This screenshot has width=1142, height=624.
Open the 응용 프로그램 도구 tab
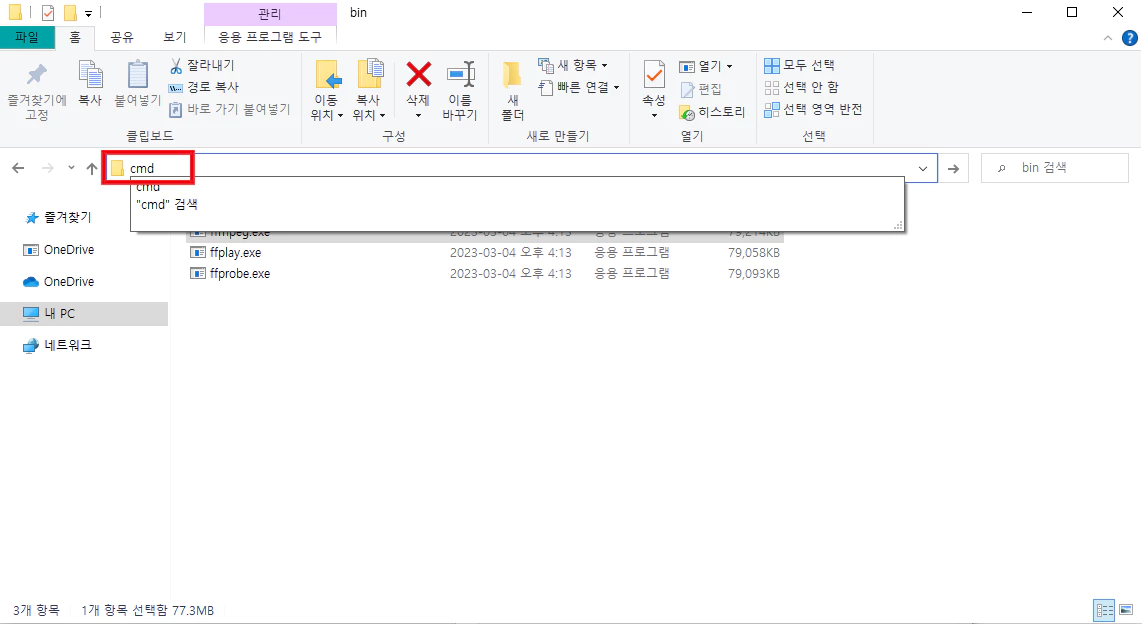pyautogui.click(x=269, y=36)
